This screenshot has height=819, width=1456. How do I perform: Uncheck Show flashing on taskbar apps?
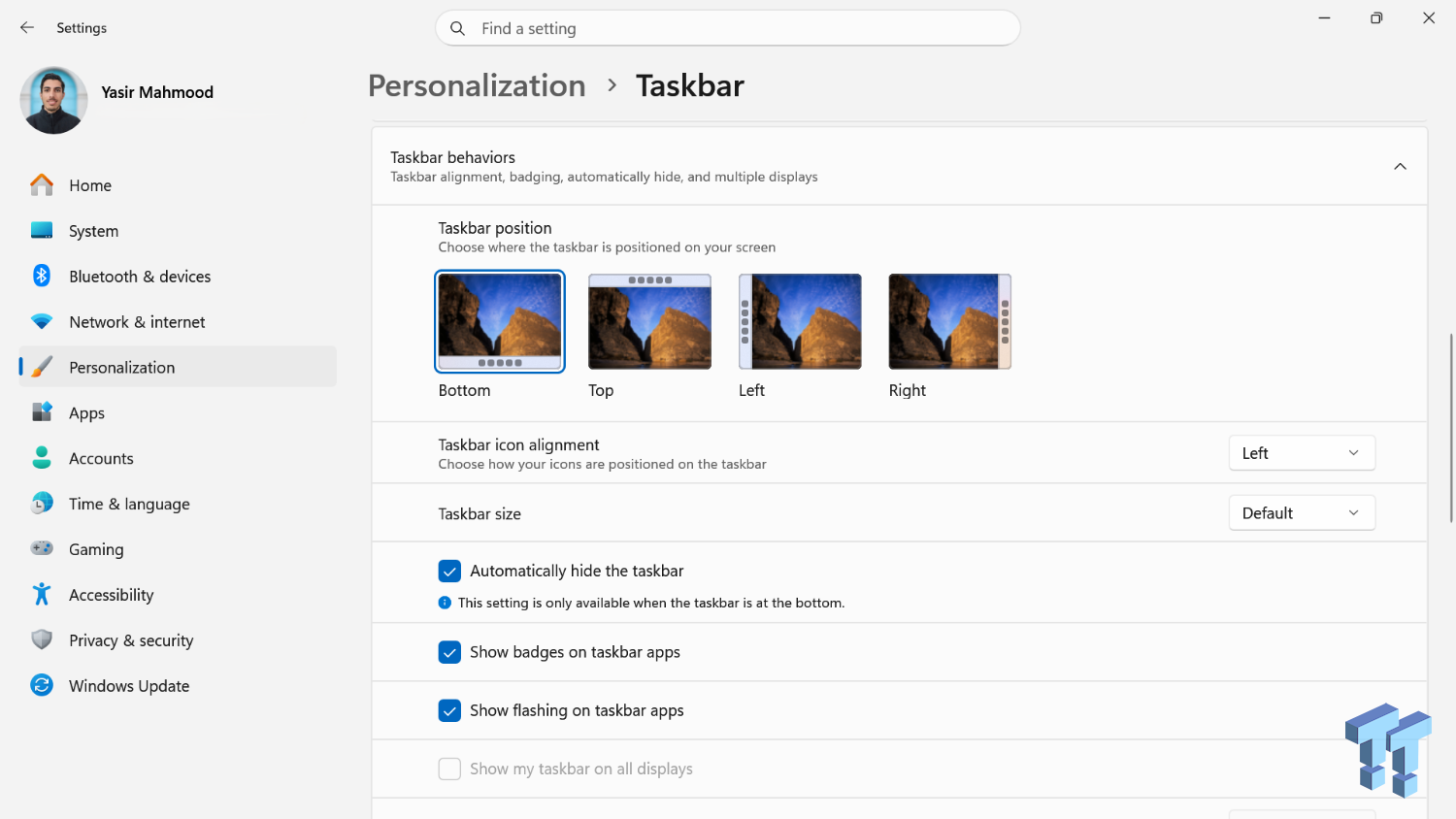[x=449, y=710]
